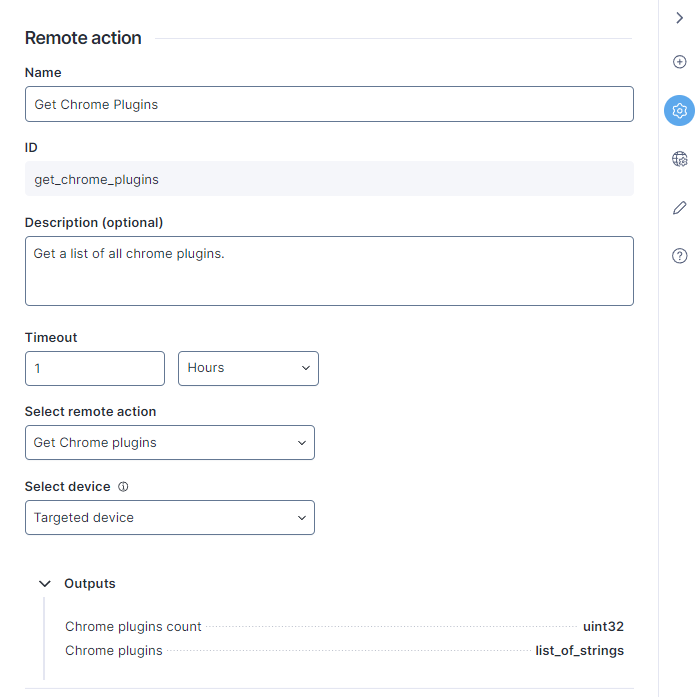Open the globe settings sidebar icon
Viewport: 699px width, 697px height.
679,159
